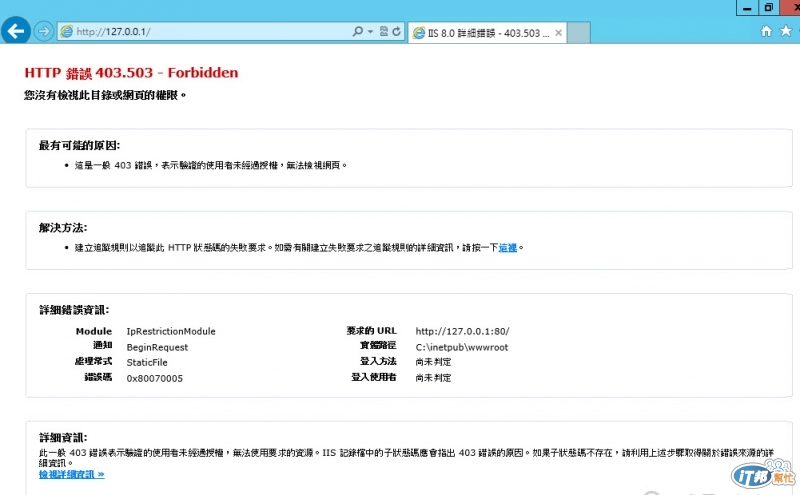Image resolution: width=800 pixels, height=495 pixels.
Task: Open the address bar search dropdown arrow
Action: click(x=370, y=32)
